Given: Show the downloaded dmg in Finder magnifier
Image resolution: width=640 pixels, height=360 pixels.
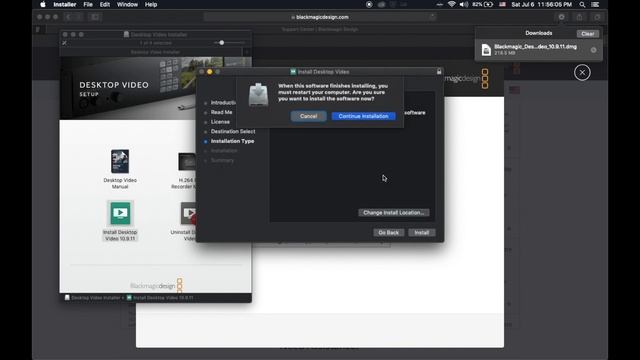Looking at the screenshot, I should click(x=593, y=50).
